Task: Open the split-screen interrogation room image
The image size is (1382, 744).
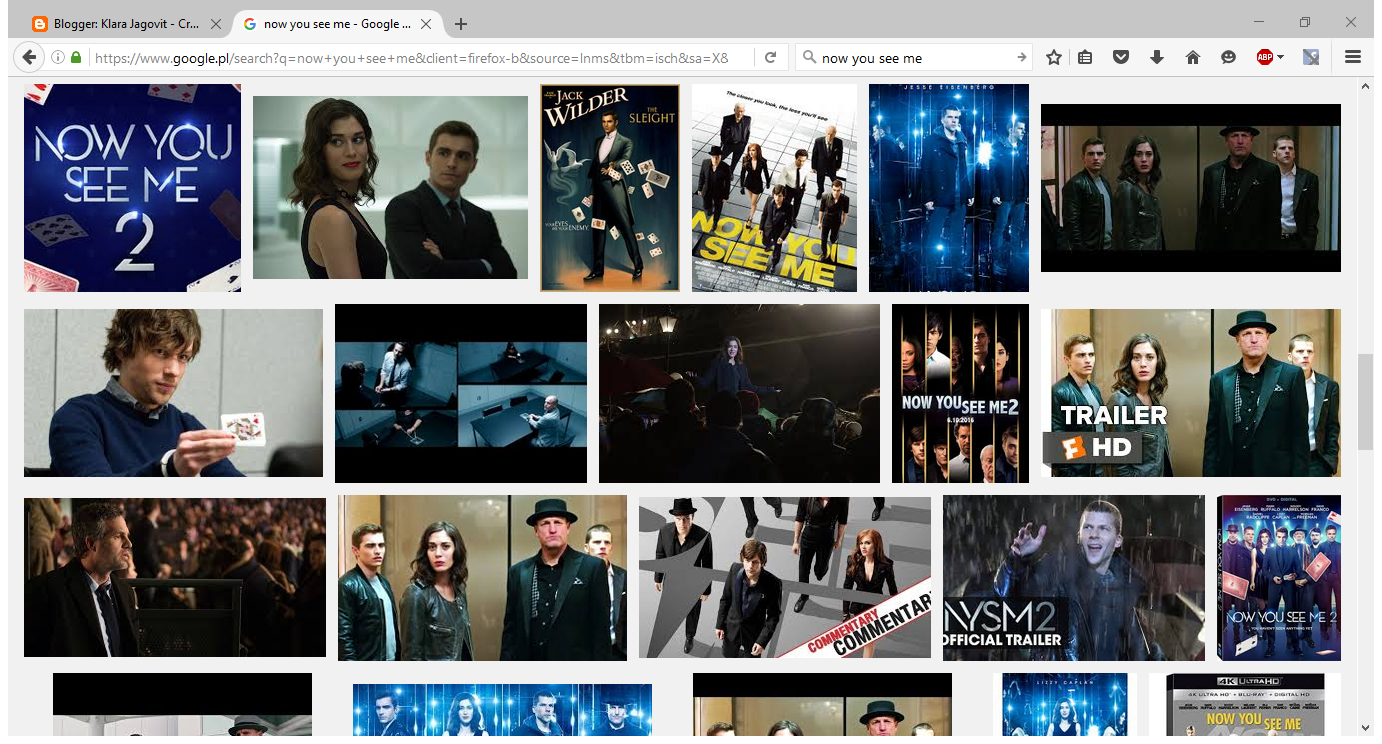Action: click(x=461, y=393)
